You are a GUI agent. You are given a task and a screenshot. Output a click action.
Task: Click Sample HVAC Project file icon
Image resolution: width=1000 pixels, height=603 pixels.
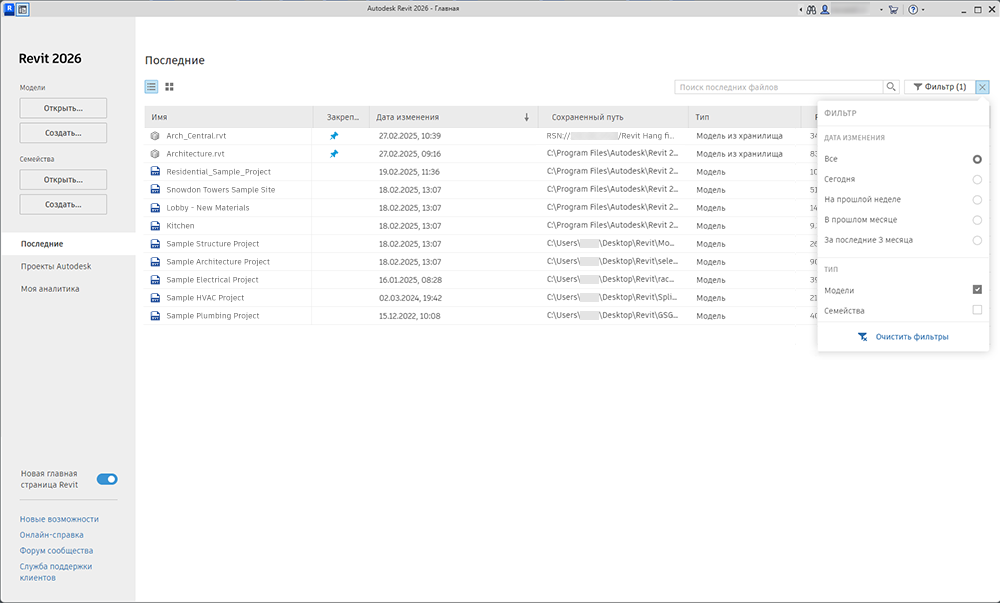(x=154, y=298)
